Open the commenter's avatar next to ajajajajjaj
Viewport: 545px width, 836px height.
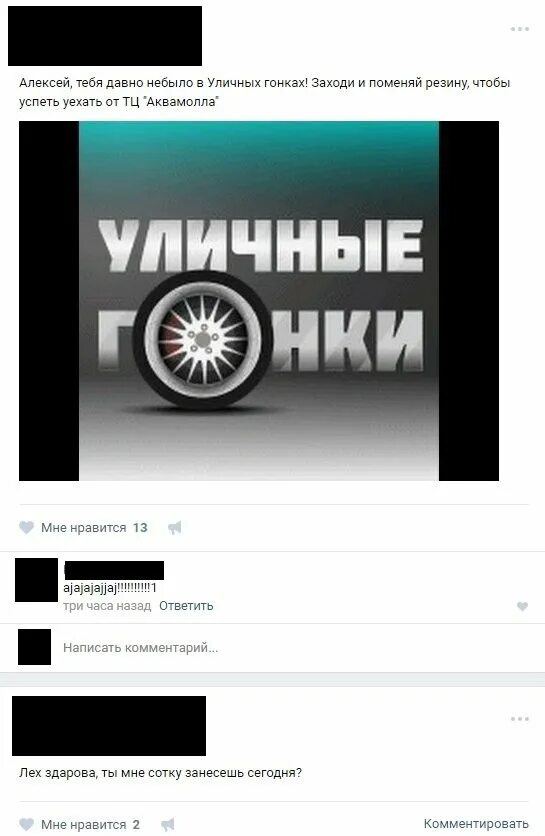coord(36,580)
